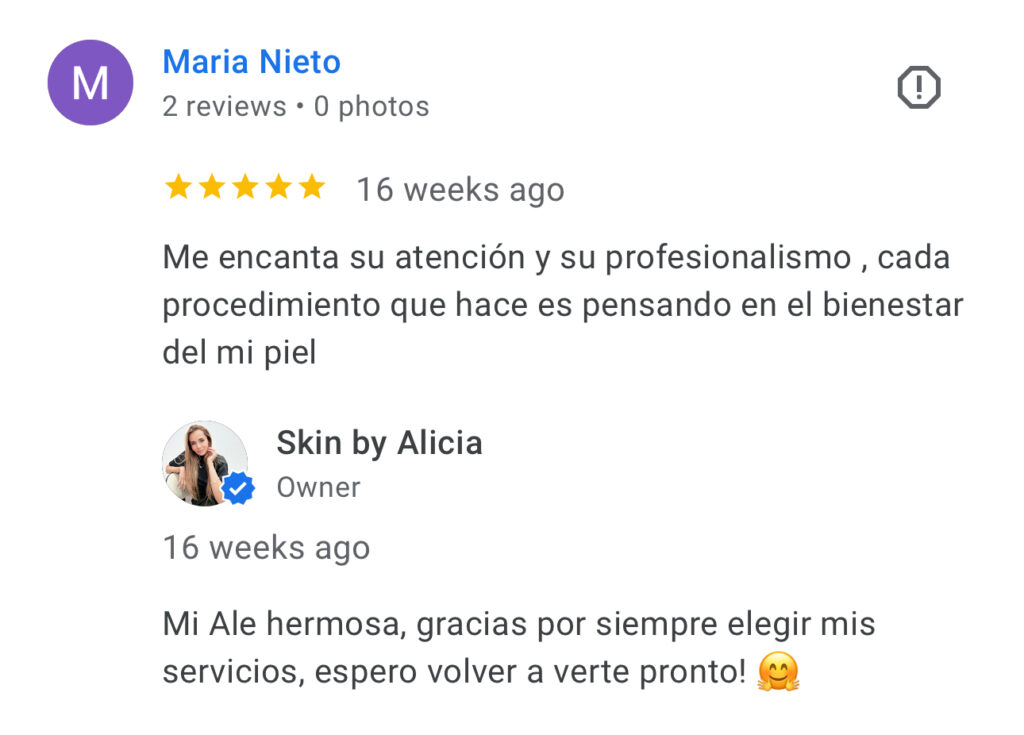Image resolution: width=1024 pixels, height=735 pixels.
Task: Click the review text about profesionalismo
Action: (563, 304)
